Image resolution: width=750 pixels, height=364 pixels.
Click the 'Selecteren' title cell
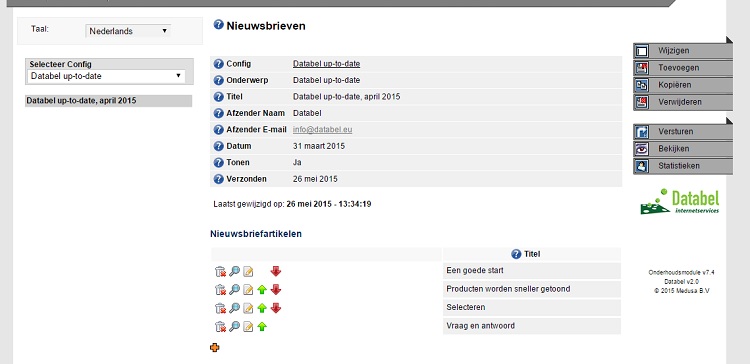[x=532, y=308]
